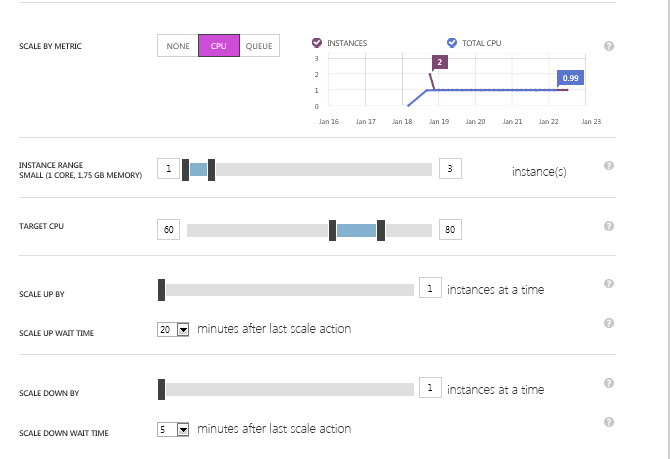
Task: Open Scale Up Wait Time dropdown
Action: point(182,329)
